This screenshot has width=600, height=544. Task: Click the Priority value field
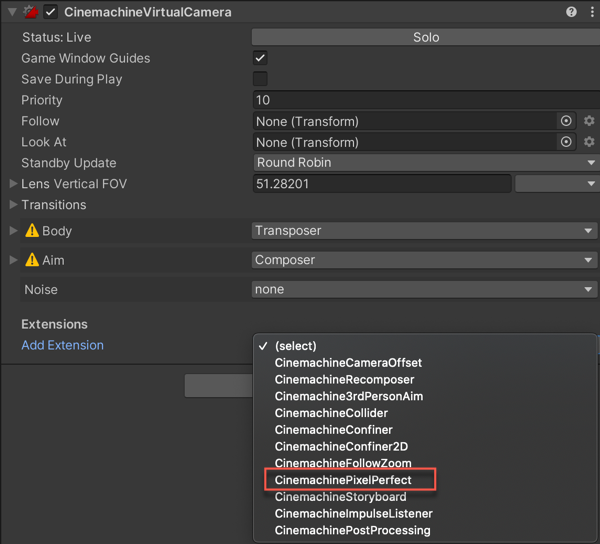click(425, 100)
